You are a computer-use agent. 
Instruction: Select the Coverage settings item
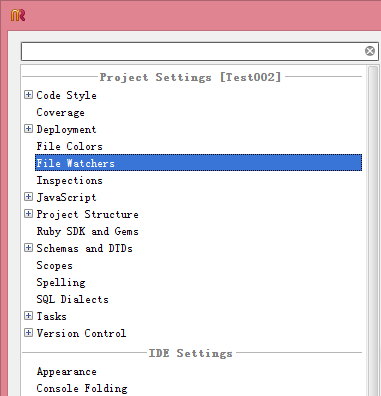tap(60, 113)
